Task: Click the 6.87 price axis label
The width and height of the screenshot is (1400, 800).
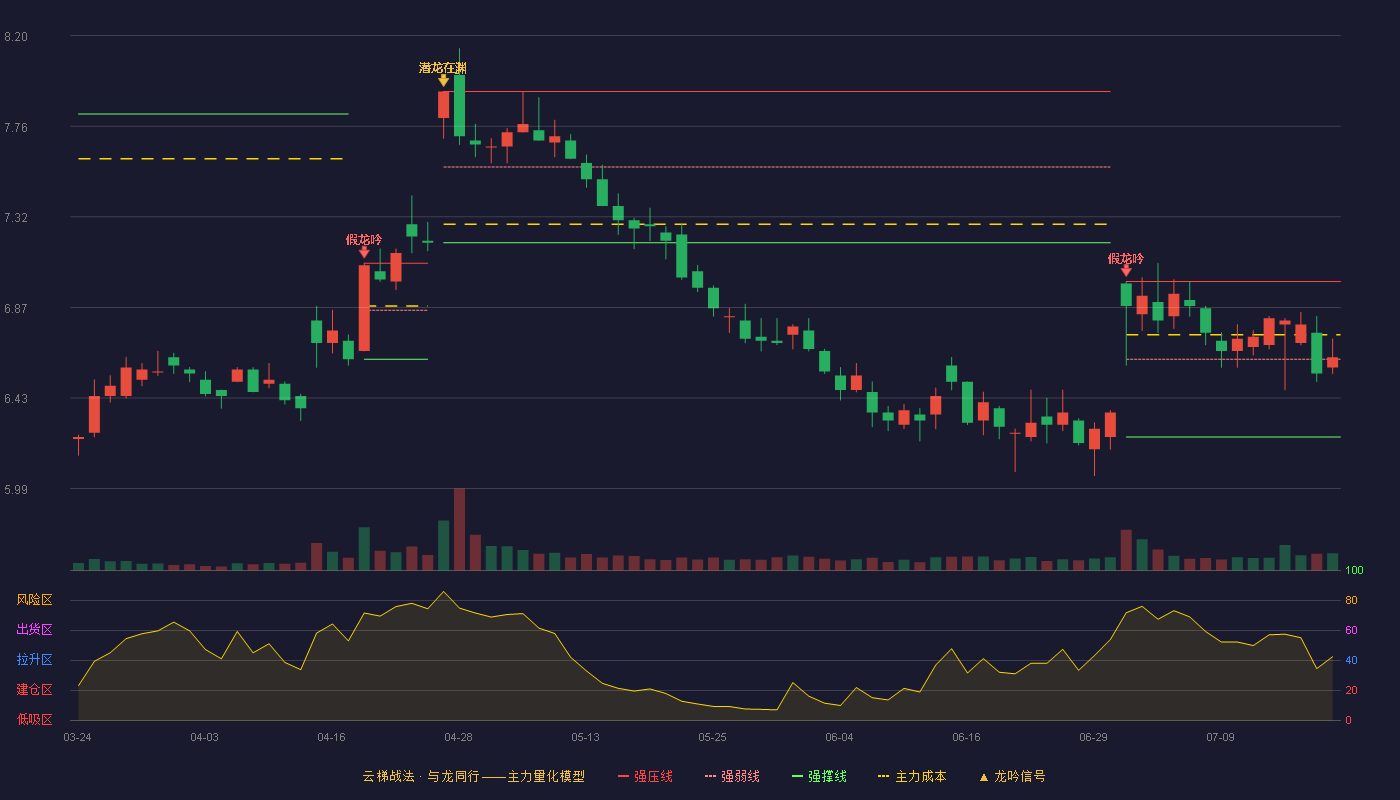Action: point(16,308)
